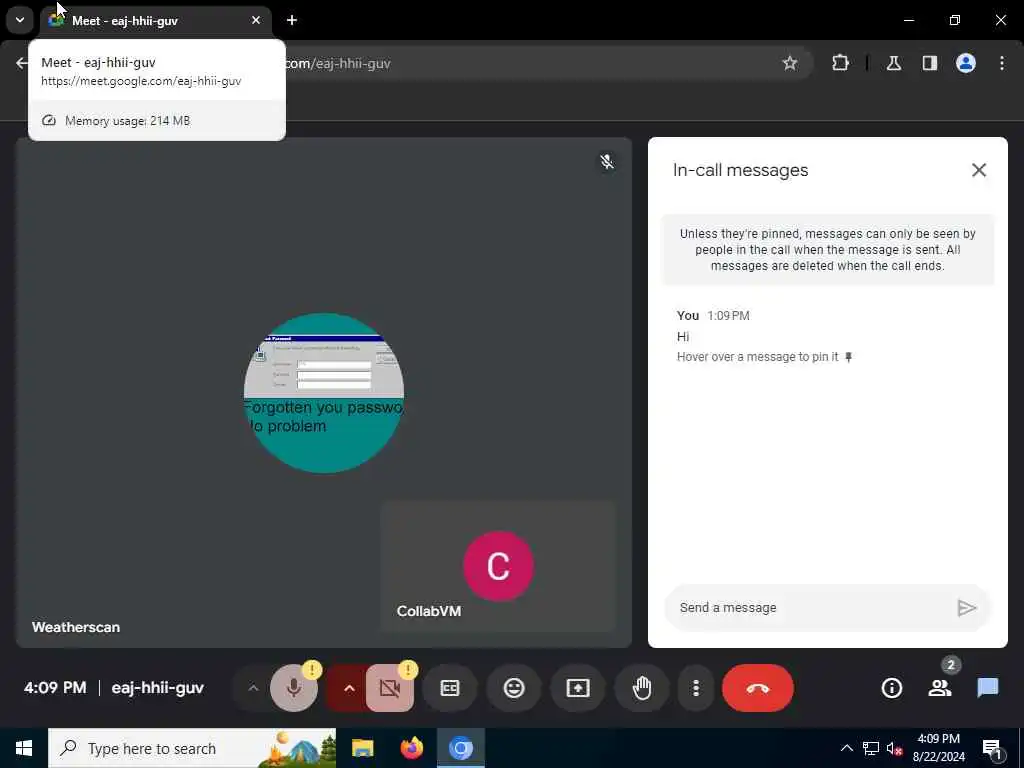Image resolution: width=1024 pixels, height=768 pixels.
Task: Click the Memory usage row in tab tooltip
Action: tap(157, 120)
